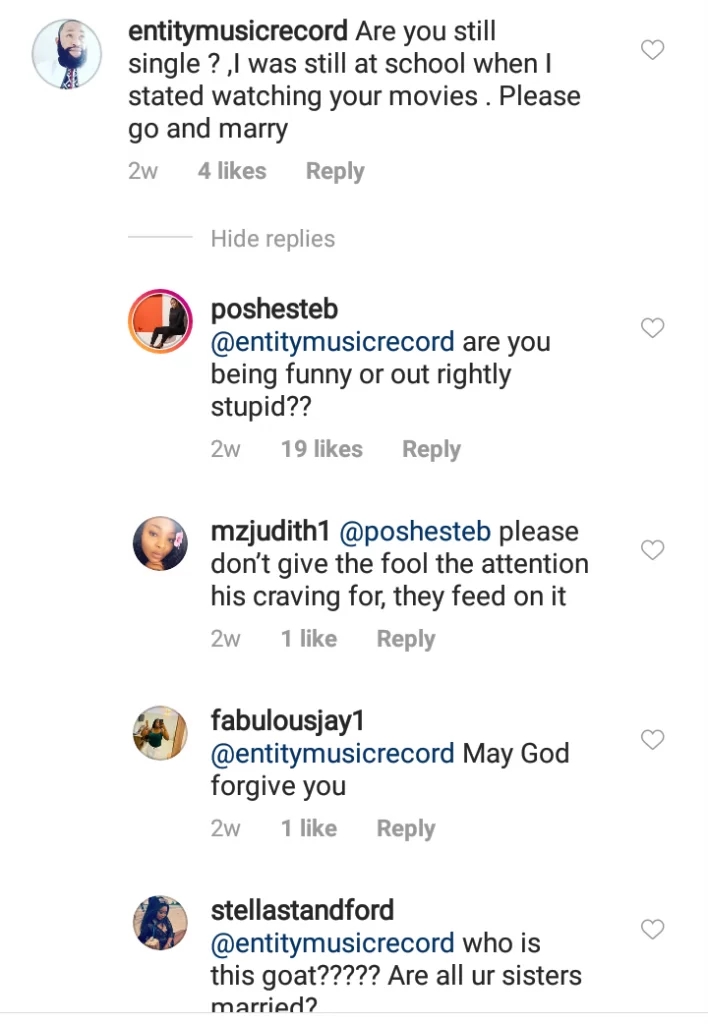Reply to poshesteb's comment
Viewport: 708px width, 1024px height.
pos(431,449)
